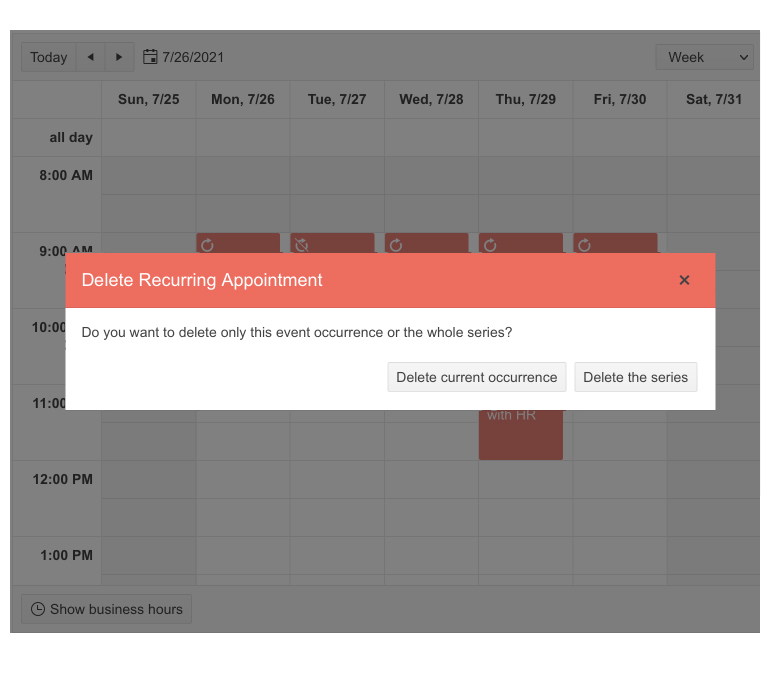This screenshot has width=770, height=693.
Task: Close the Delete Recurring Appointment dialog
Action: click(x=684, y=280)
